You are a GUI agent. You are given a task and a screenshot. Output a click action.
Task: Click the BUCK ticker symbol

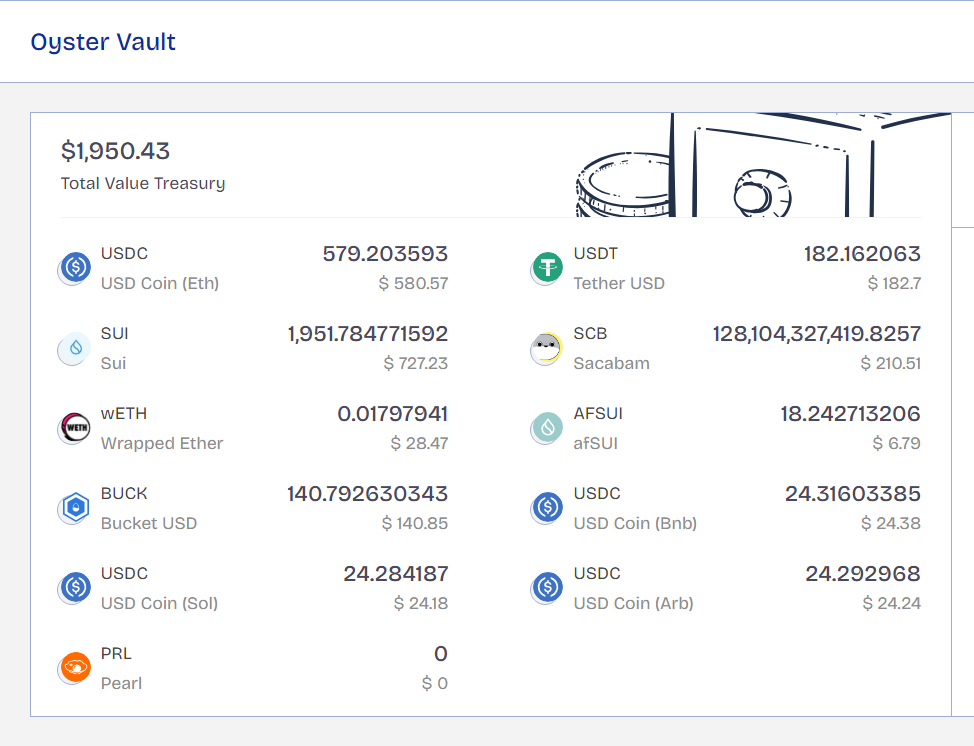point(124,494)
